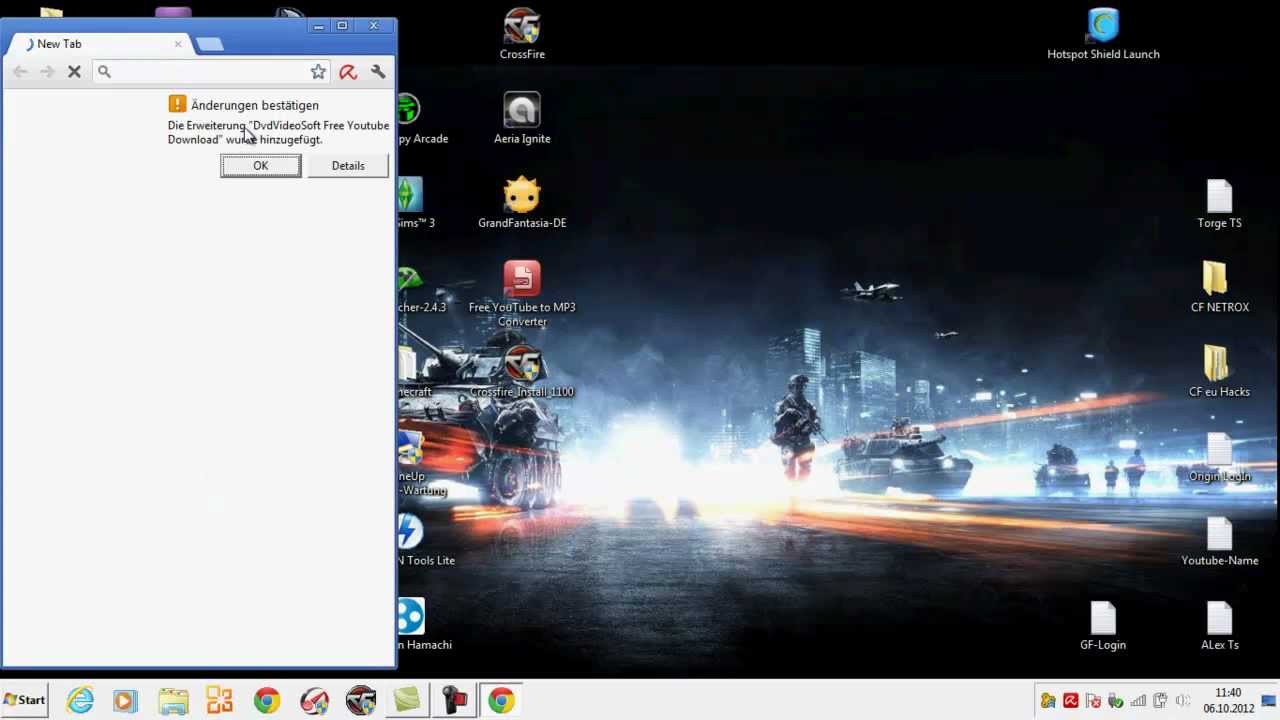This screenshot has width=1280, height=720.
Task: Open the orange Office app on taskbar
Action: pyautogui.click(x=219, y=700)
